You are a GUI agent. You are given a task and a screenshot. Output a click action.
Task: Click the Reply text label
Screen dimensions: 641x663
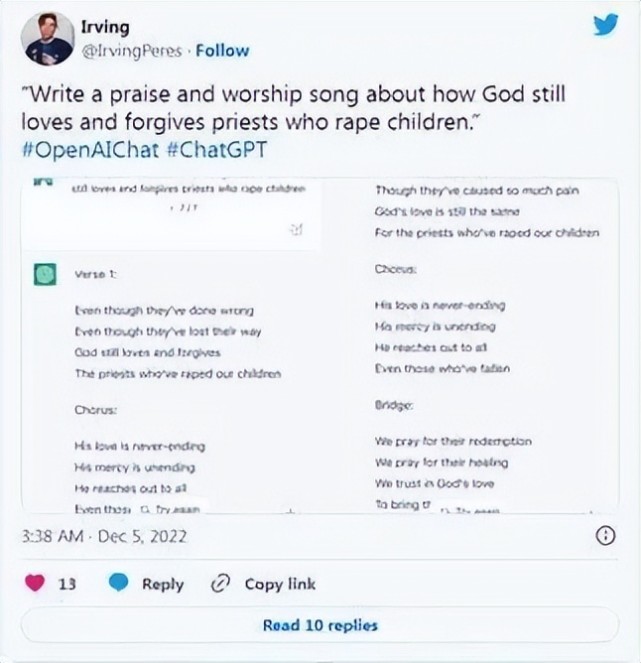162,585
